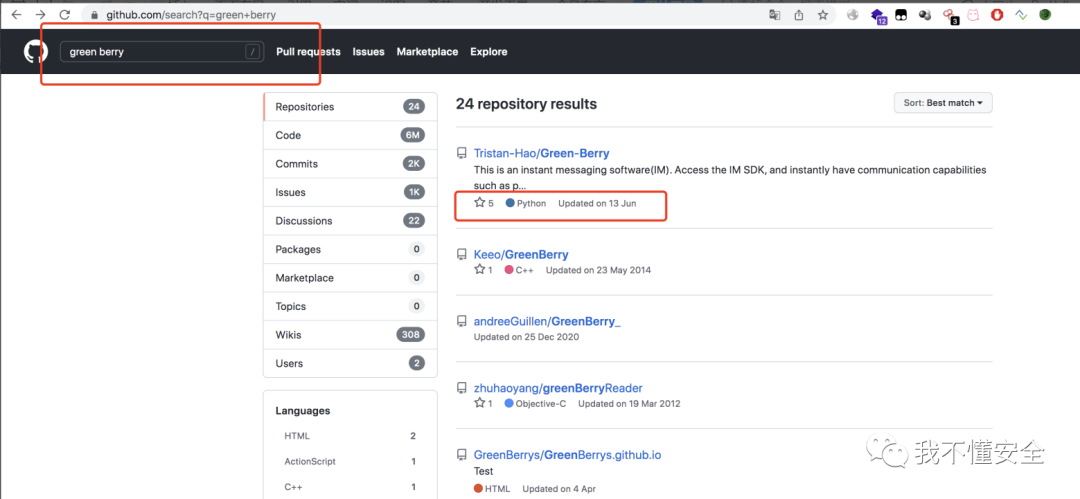This screenshot has height=499, width=1080.
Task: Open Explore in the top navigation
Action: 489,52
